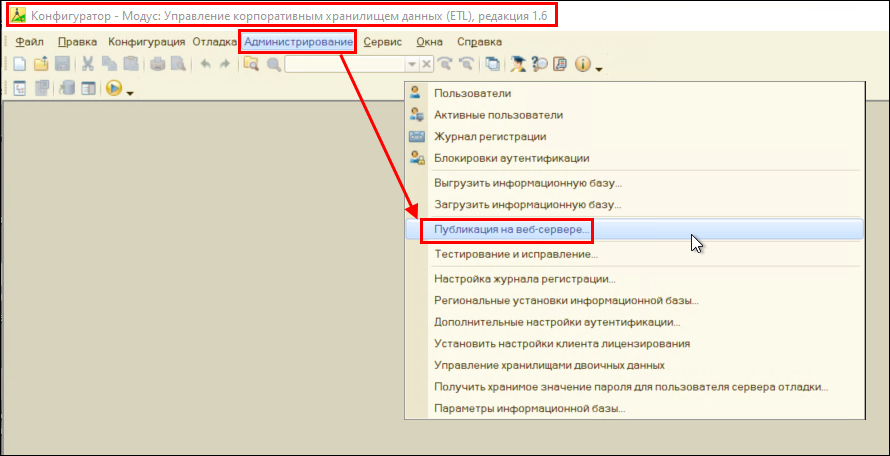This screenshot has height=456, width=890.
Task: Start debugging with the play icon
Action: click(114, 88)
